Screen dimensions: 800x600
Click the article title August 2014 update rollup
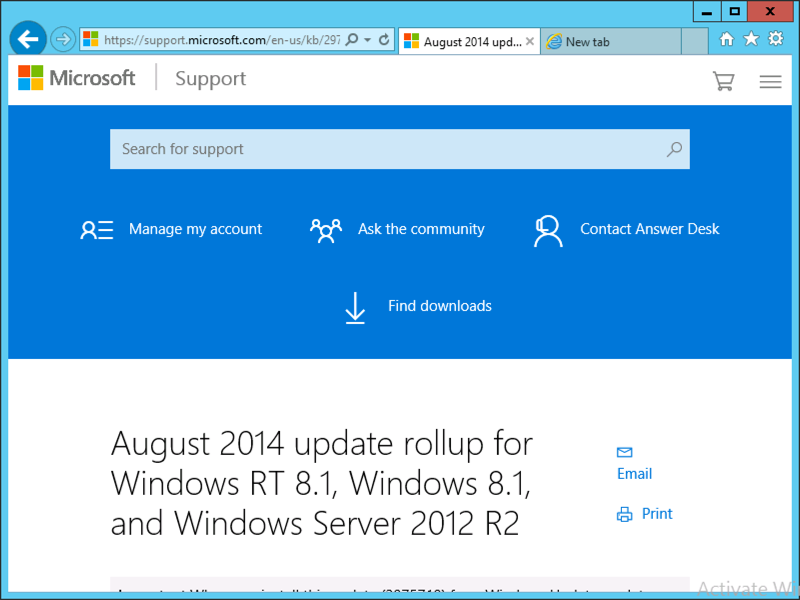[x=322, y=483]
